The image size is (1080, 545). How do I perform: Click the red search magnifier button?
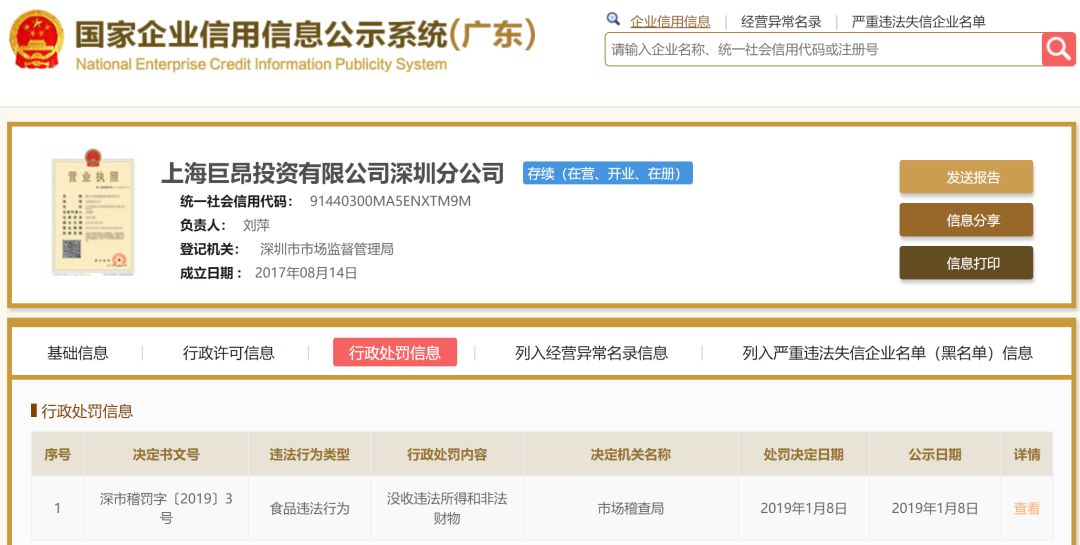(x=1059, y=49)
